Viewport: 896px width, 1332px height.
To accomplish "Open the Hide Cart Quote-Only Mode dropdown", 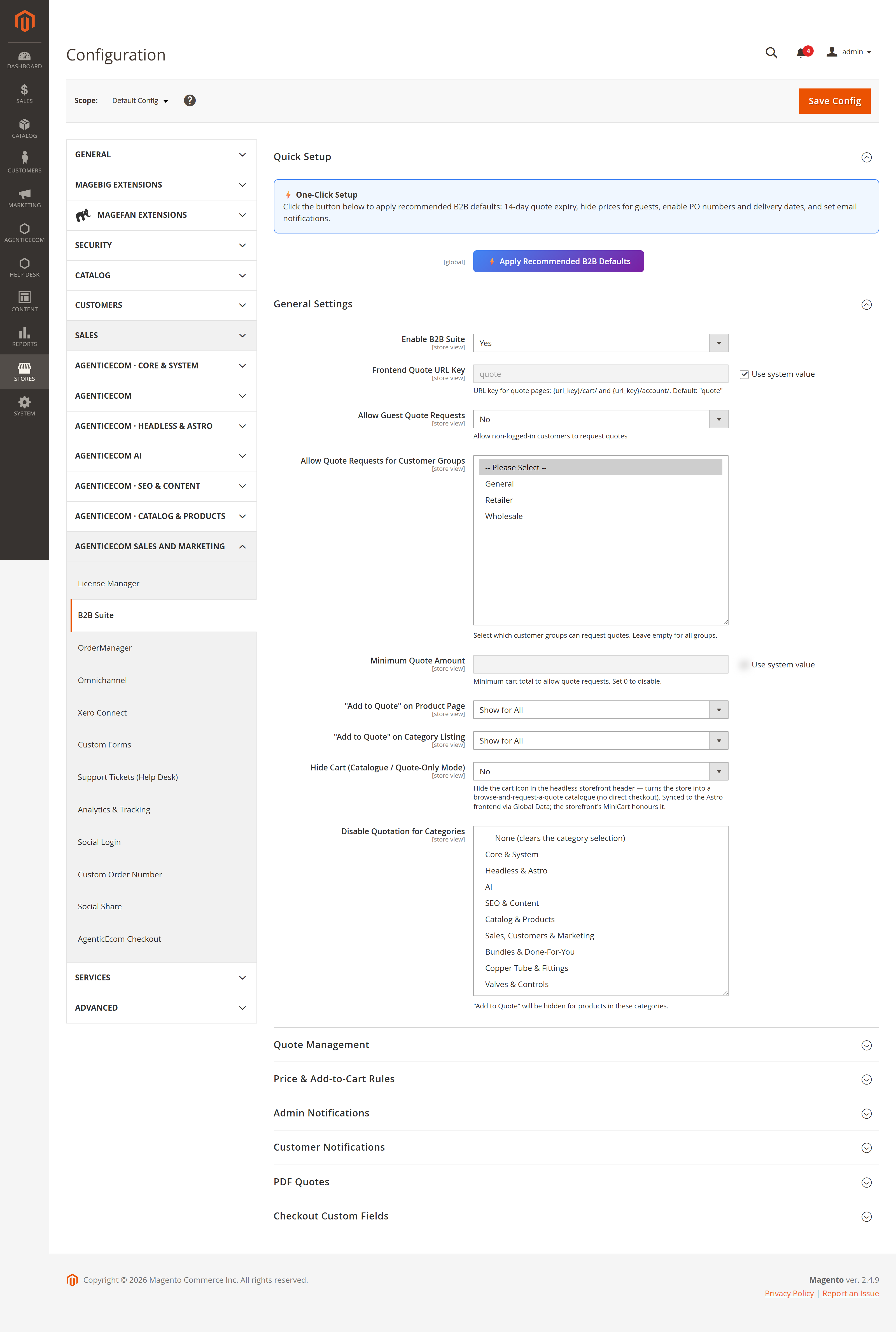I will 600,772.
